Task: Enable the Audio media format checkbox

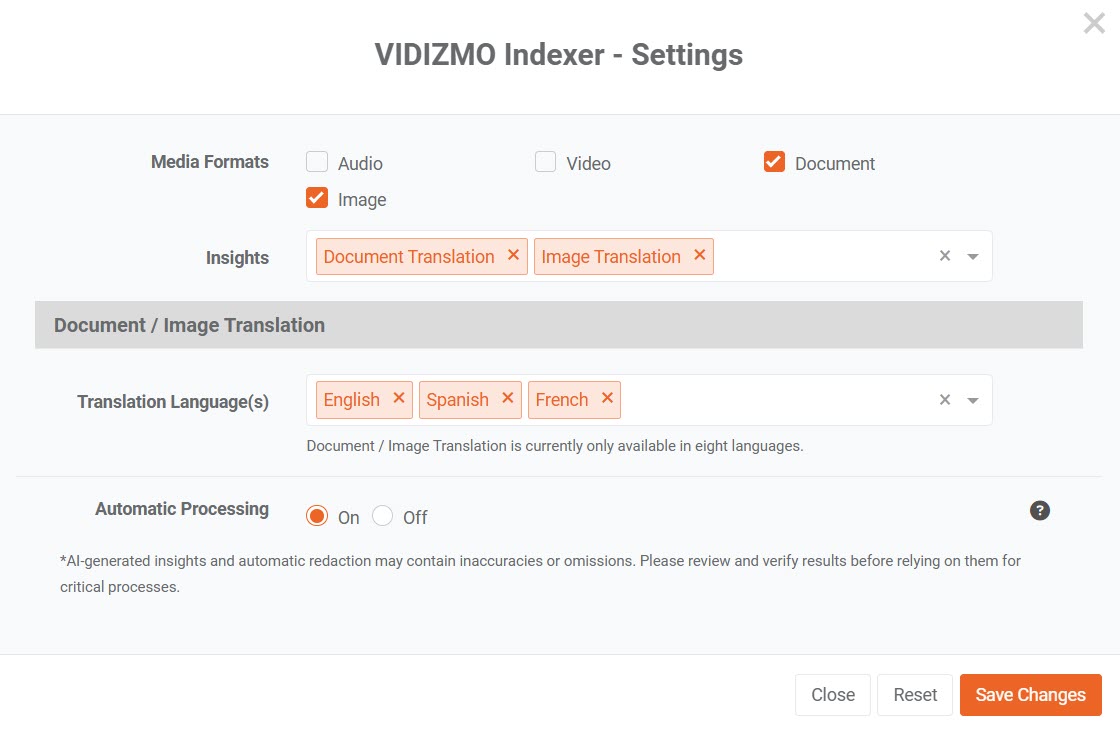Action: click(317, 162)
